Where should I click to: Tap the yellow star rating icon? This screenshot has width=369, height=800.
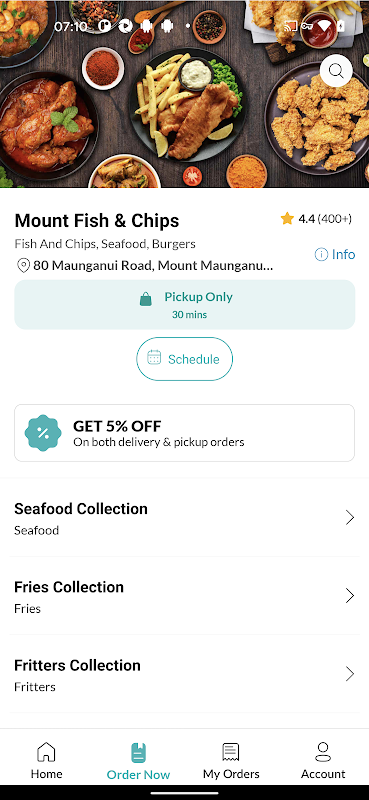pyautogui.click(x=287, y=219)
